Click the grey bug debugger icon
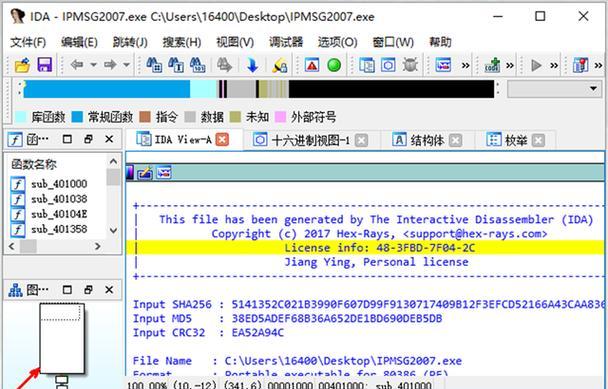 point(410,65)
